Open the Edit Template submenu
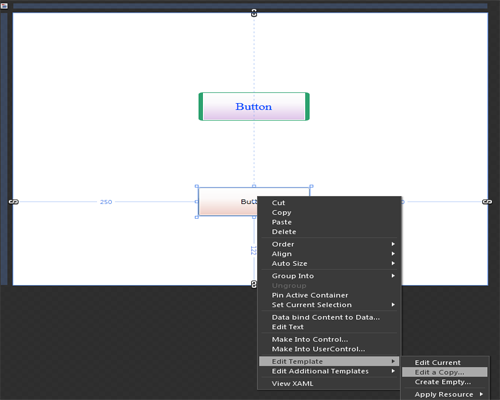500x400 pixels. click(329, 361)
